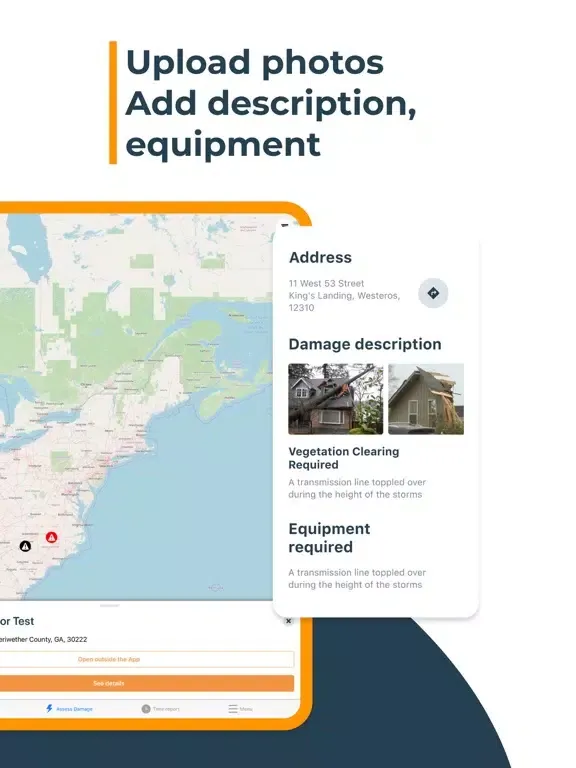576x768 pixels.
Task: Close the location details sheet
Action: [288, 621]
